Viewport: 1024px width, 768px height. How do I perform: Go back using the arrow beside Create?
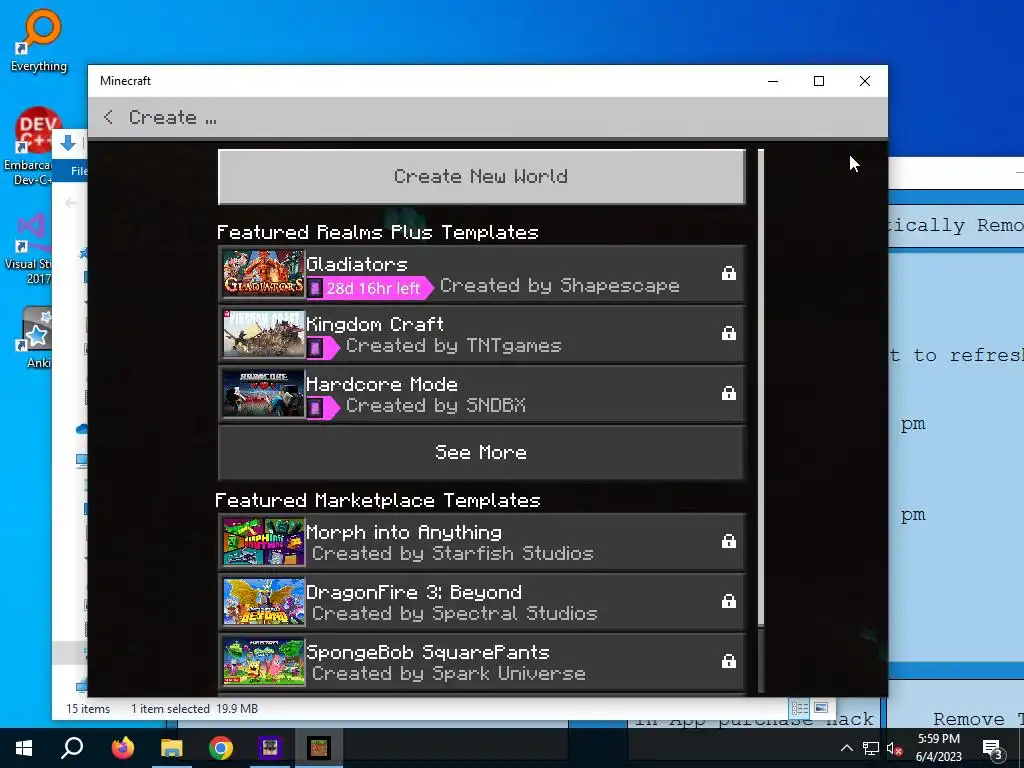click(x=108, y=117)
